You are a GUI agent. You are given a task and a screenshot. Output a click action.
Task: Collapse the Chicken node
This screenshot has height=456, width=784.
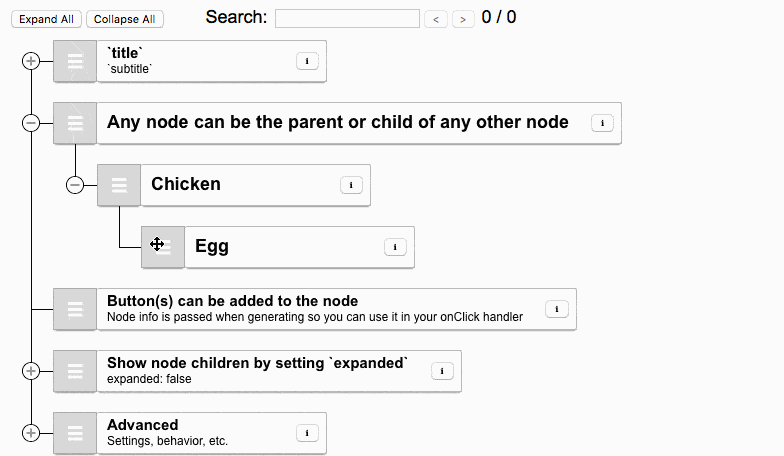tap(75, 185)
